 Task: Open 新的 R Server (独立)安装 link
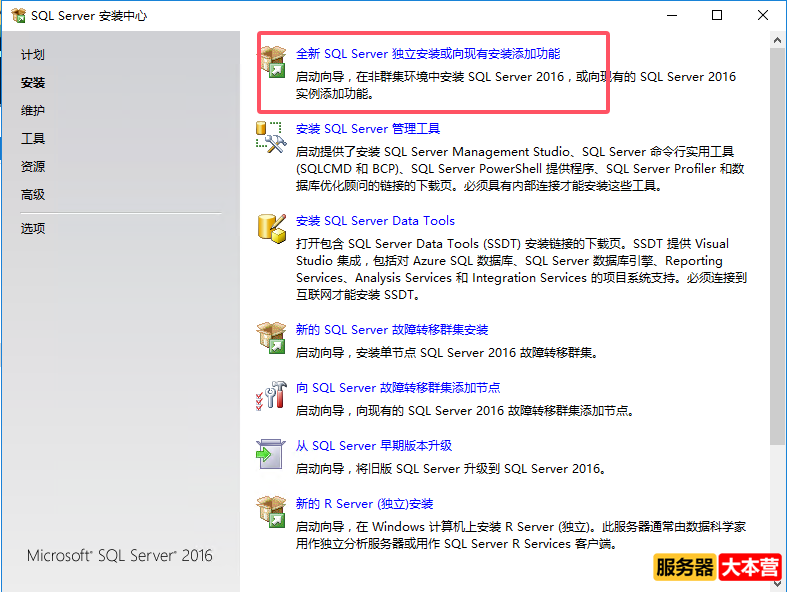pos(364,504)
